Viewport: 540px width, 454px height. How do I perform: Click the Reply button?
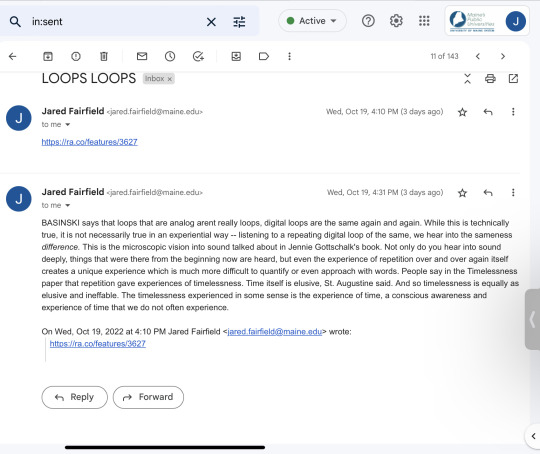click(x=74, y=397)
